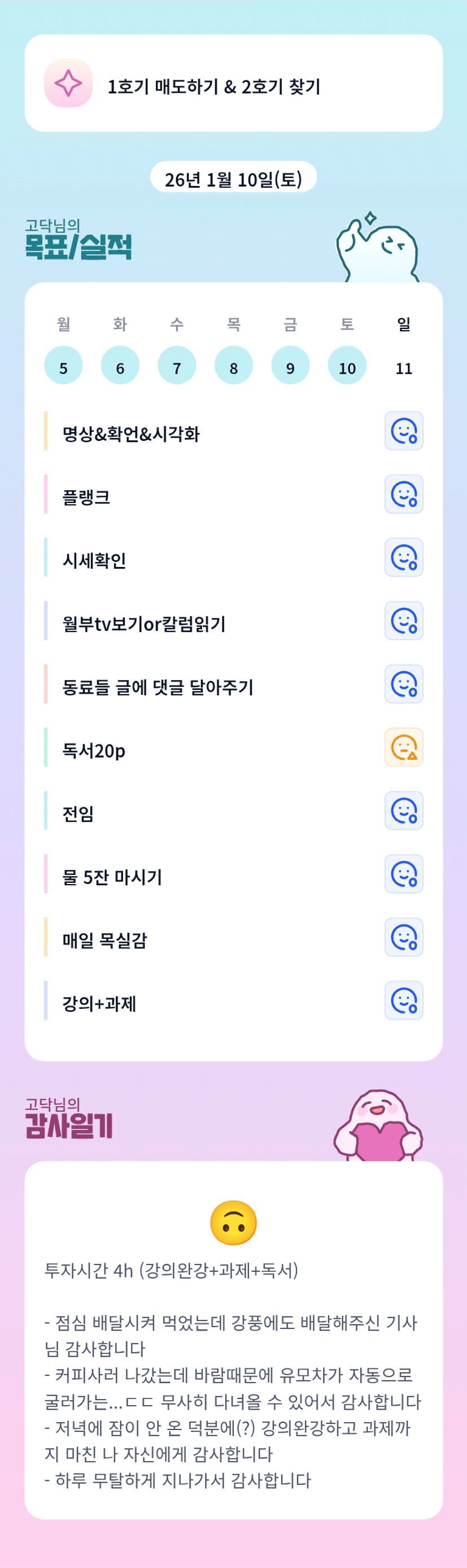The image size is (467, 1568).
Task: Toggle the status face for 매일 목실감
Action: (x=404, y=937)
